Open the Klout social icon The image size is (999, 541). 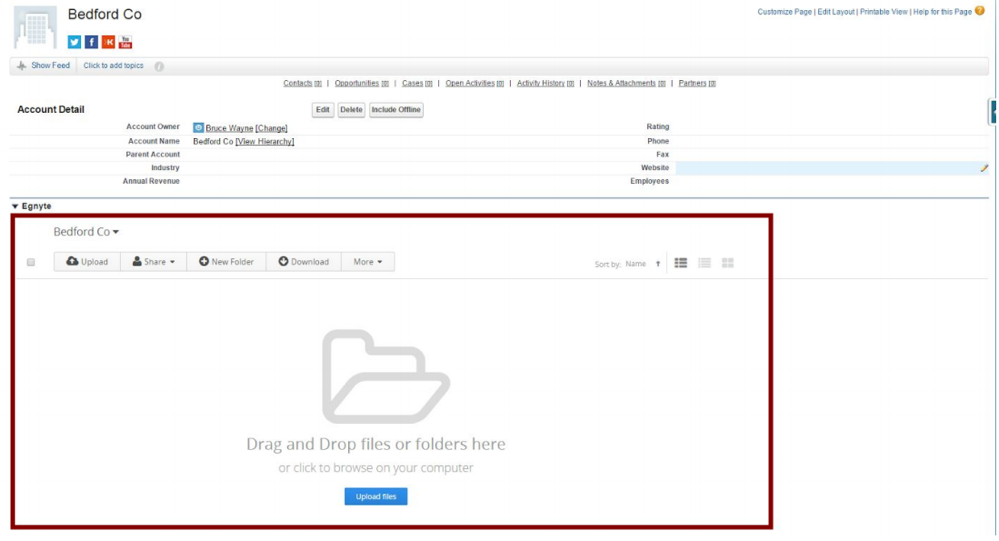[x=108, y=42]
